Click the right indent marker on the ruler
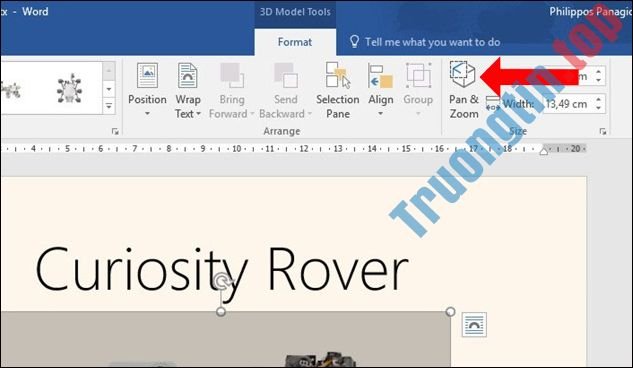Viewport: 633px width, 368px height. [544, 151]
